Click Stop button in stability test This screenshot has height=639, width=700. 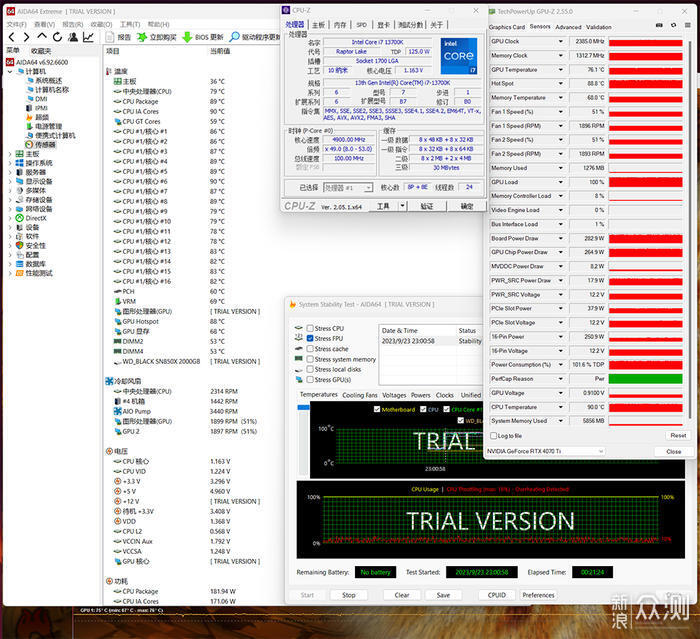pos(349,595)
